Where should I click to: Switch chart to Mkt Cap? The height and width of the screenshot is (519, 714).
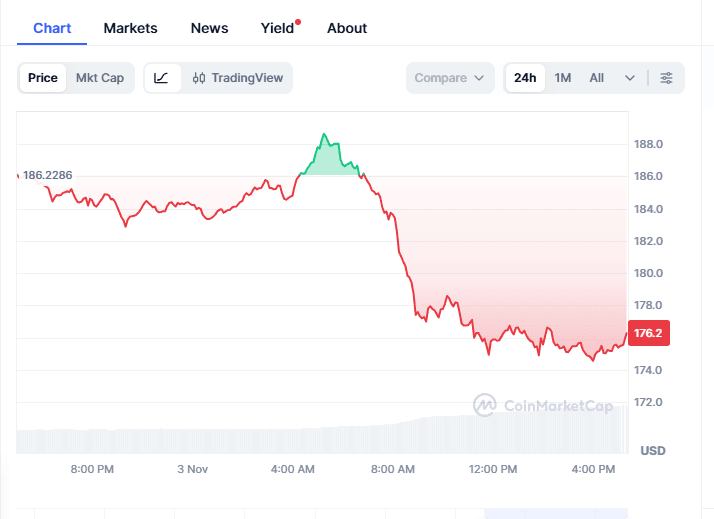tap(100, 78)
